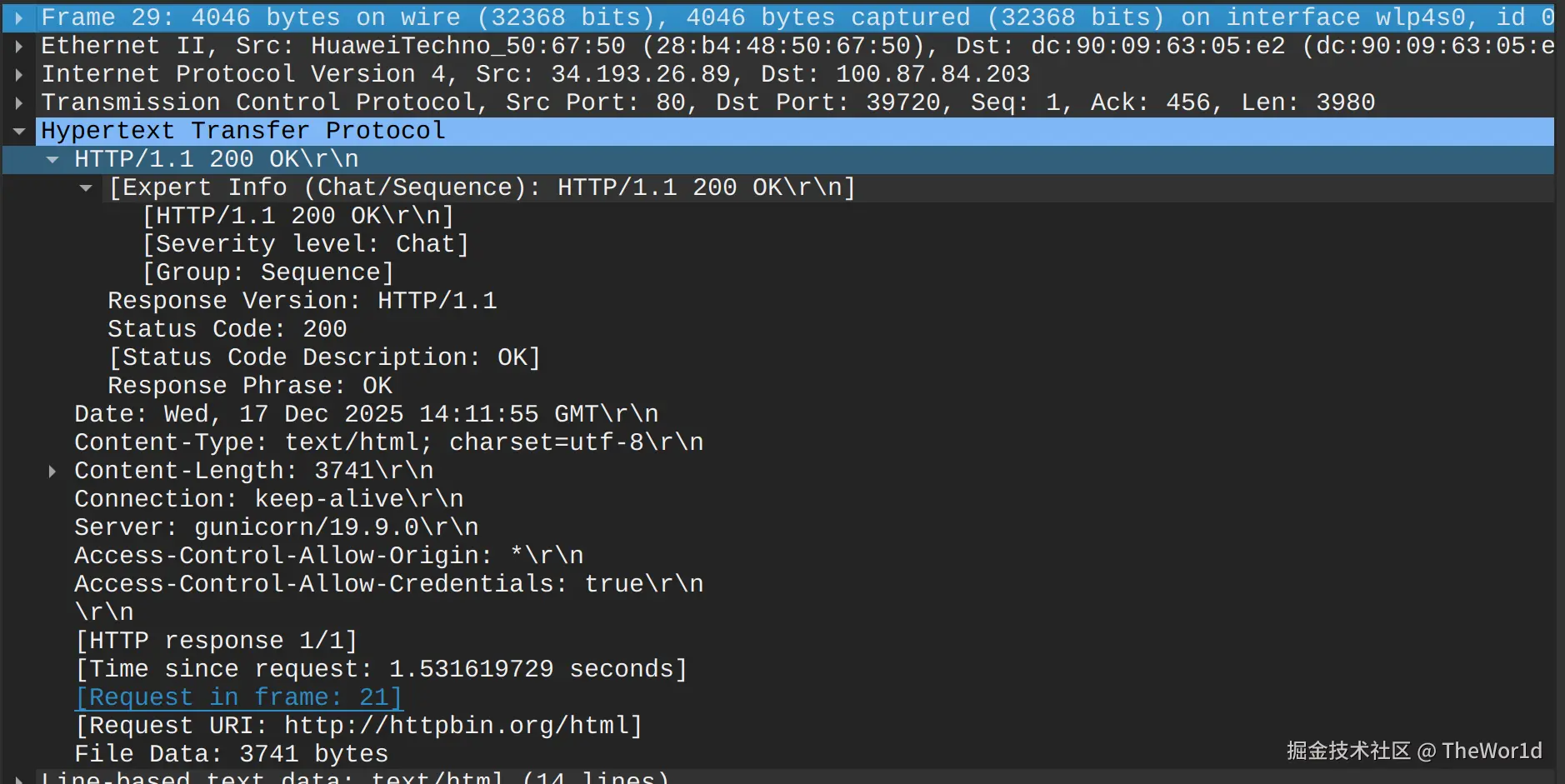Select the Time since request row
Viewport: 1565px width, 784px height.
point(381,669)
